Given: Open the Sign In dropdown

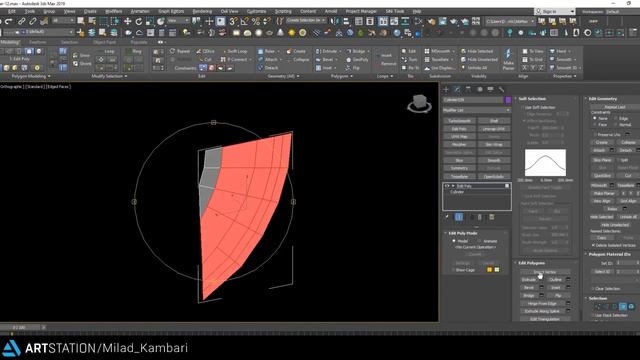Looking at the screenshot, I should 554,11.
